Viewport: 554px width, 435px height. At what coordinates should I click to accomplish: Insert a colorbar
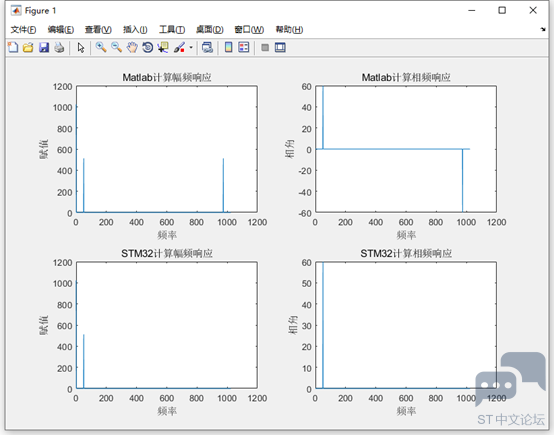coord(229,47)
